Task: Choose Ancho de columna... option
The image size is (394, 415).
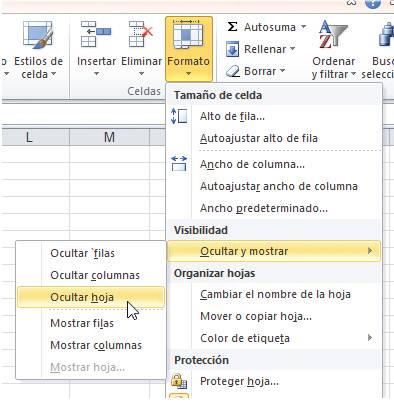Action: pos(274,164)
